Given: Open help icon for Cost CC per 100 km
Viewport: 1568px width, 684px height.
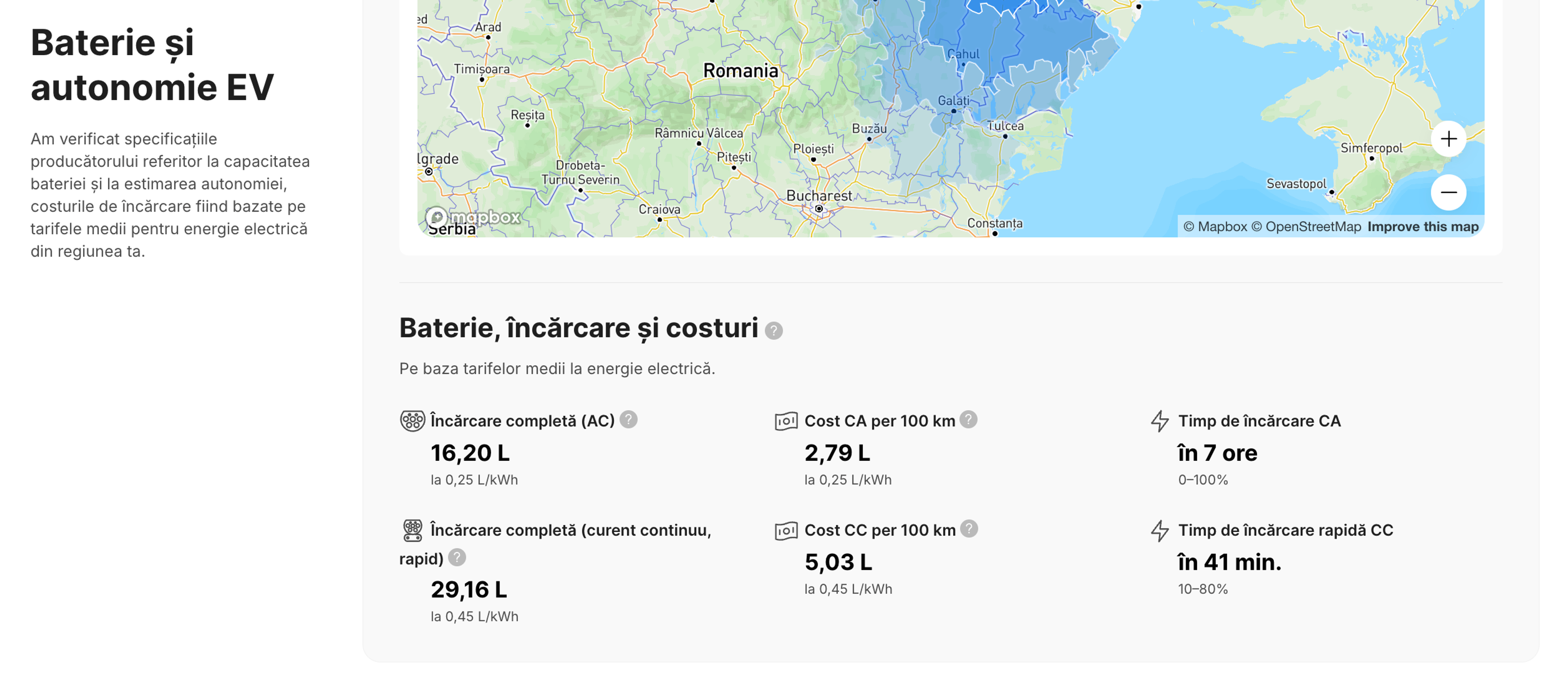Looking at the screenshot, I should coord(969,529).
